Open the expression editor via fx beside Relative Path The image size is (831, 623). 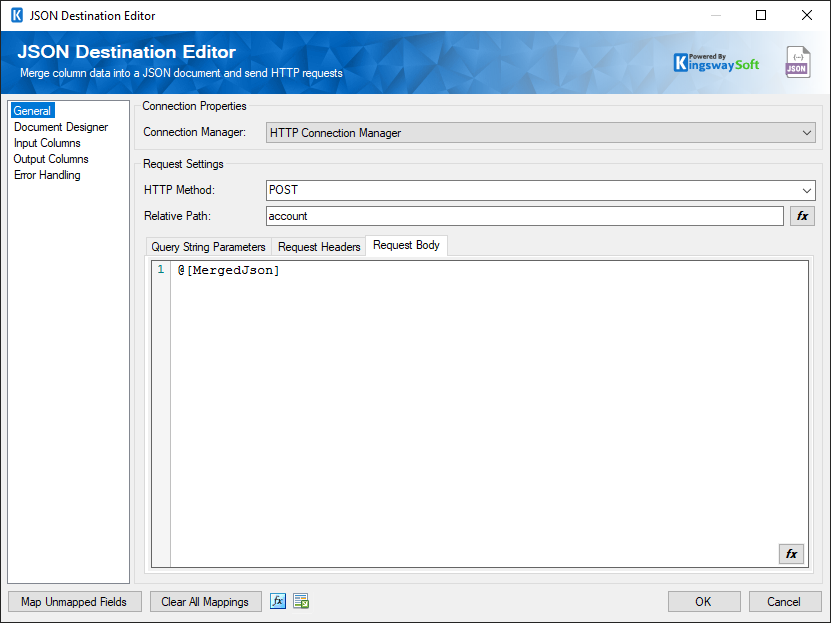click(801, 215)
